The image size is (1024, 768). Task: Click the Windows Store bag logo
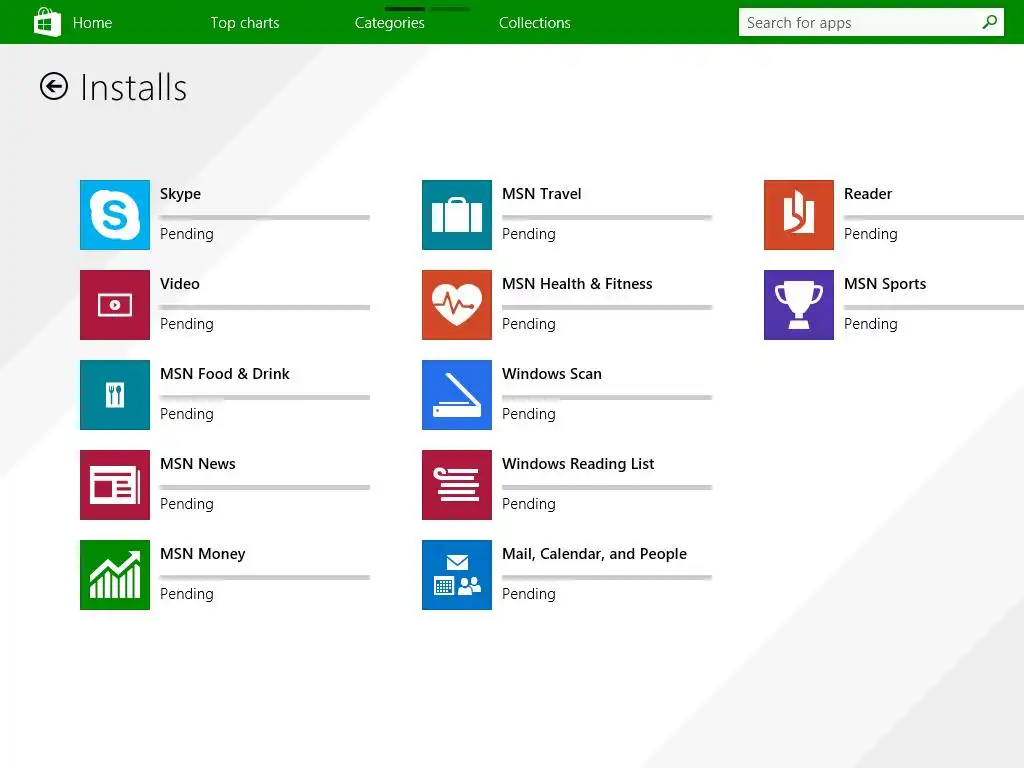[x=47, y=22]
